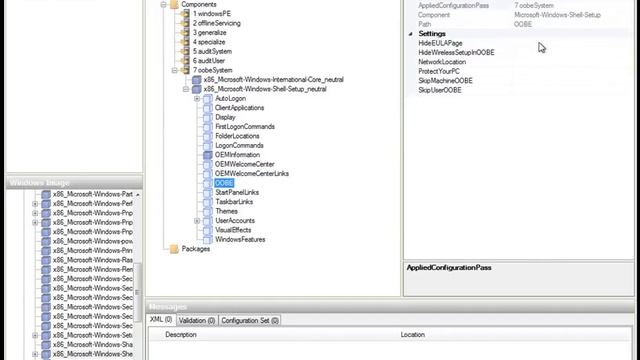Image resolution: width=640 pixels, height=360 pixels.
Task: Expand x86_Microsoft-Windows-She in Windows Image
Action: pyautogui.click(x=35, y=354)
